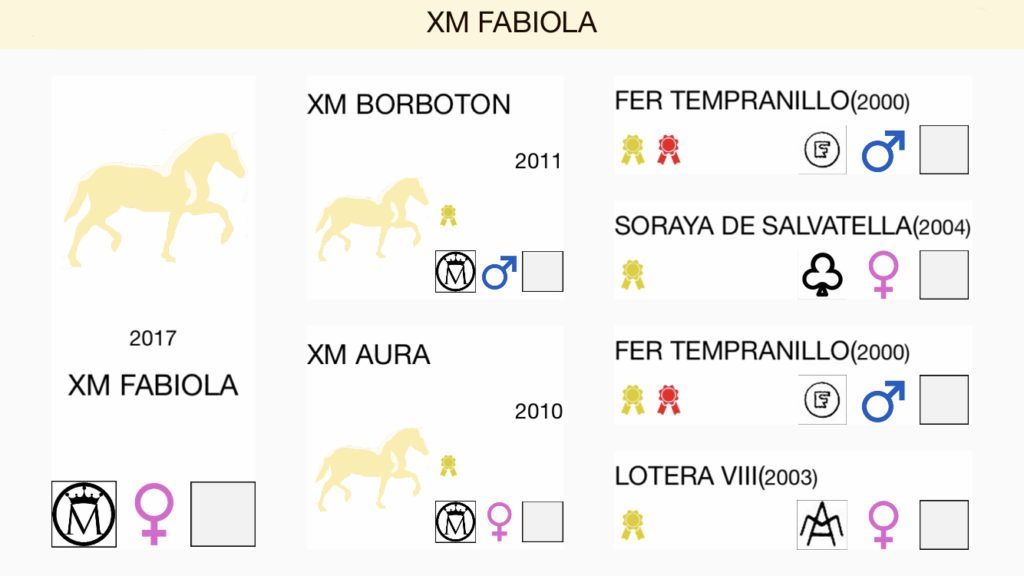
Task: Click the large horse silhouette above XM FABIOLA
Action: 155,199
